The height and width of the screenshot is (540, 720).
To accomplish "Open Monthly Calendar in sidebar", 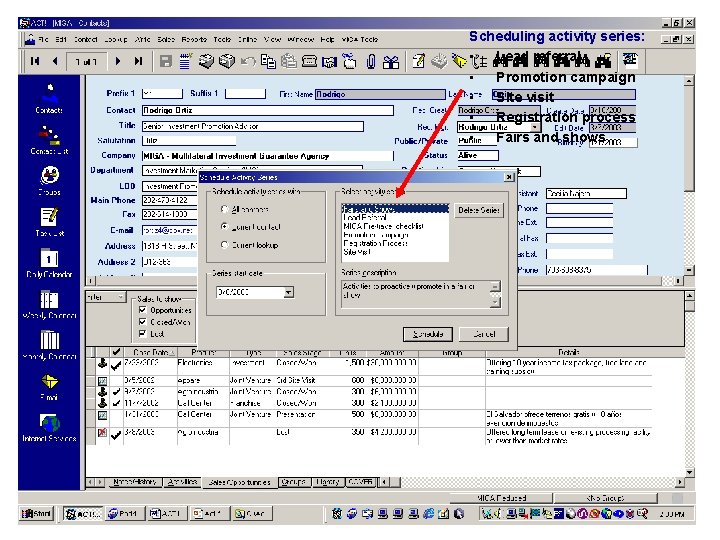I will [49, 345].
